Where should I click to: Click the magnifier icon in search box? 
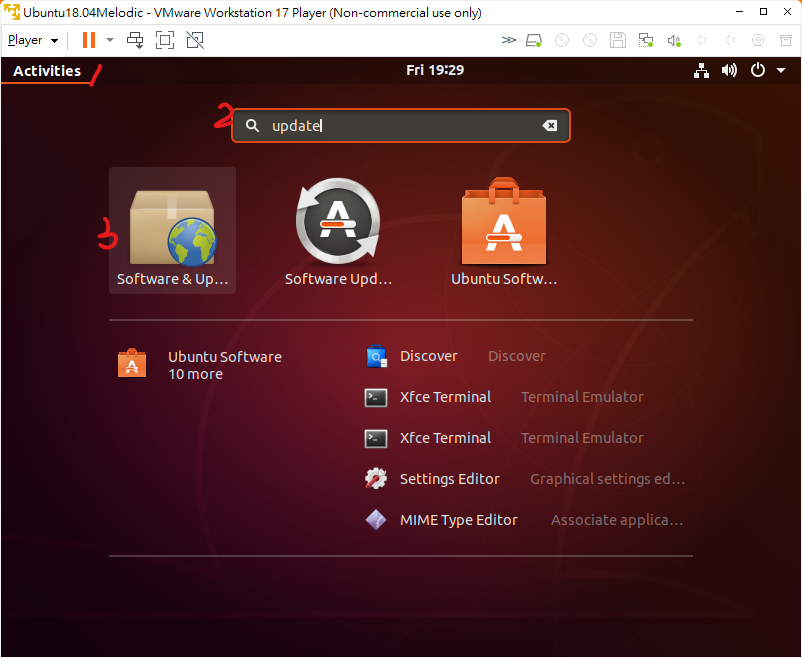[x=252, y=125]
